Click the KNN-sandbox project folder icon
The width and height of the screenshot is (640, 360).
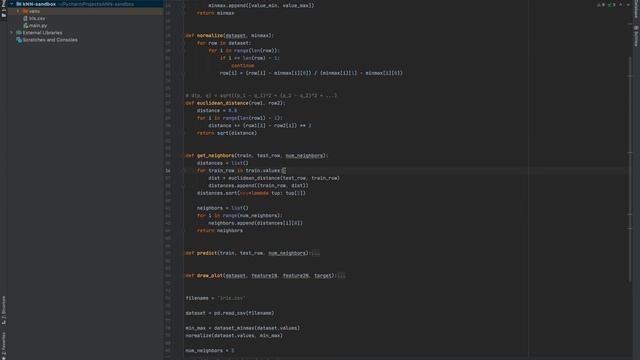pyautogui.click(x=19, y=4)
